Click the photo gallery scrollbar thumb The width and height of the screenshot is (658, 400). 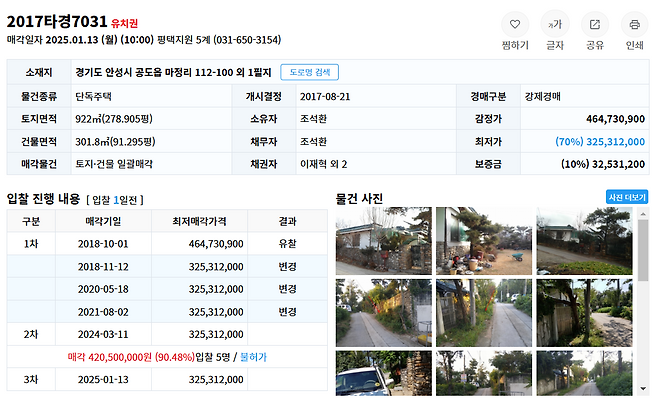coord(643,251)
